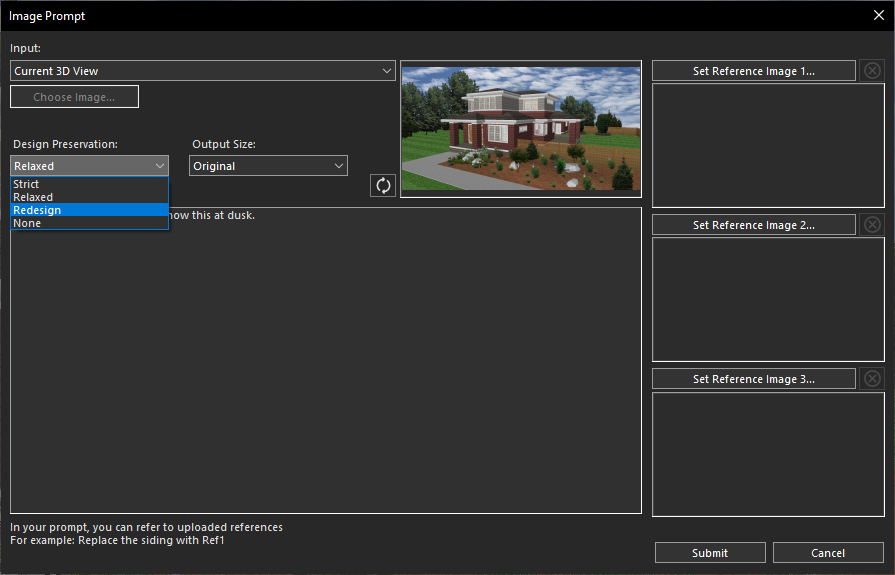Click the house 3D view preview thumbnail
Viewport: 895px width, 575px height.
[x=521, y=129]
